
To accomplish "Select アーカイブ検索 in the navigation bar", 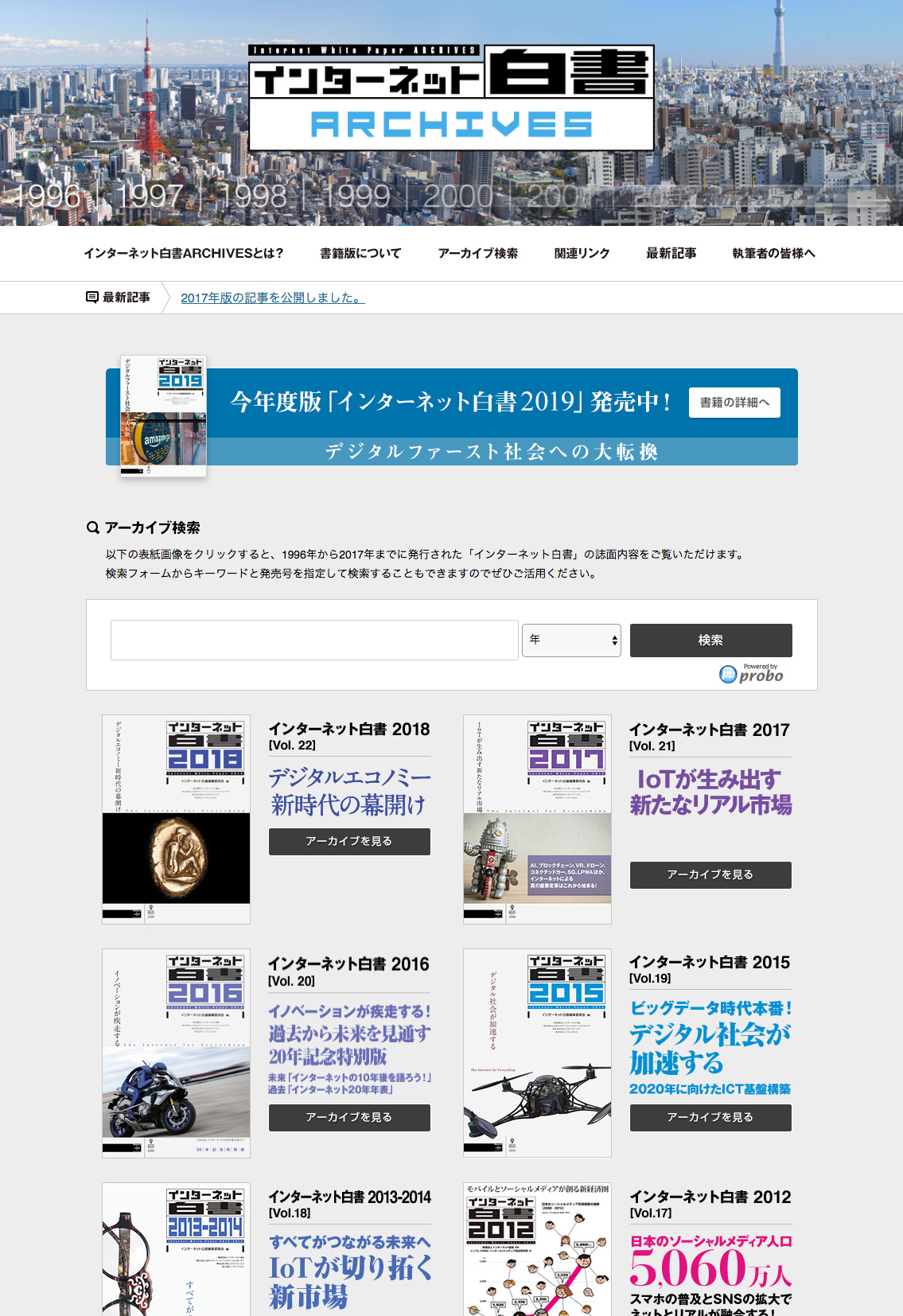I will click(x=478, y=253).
